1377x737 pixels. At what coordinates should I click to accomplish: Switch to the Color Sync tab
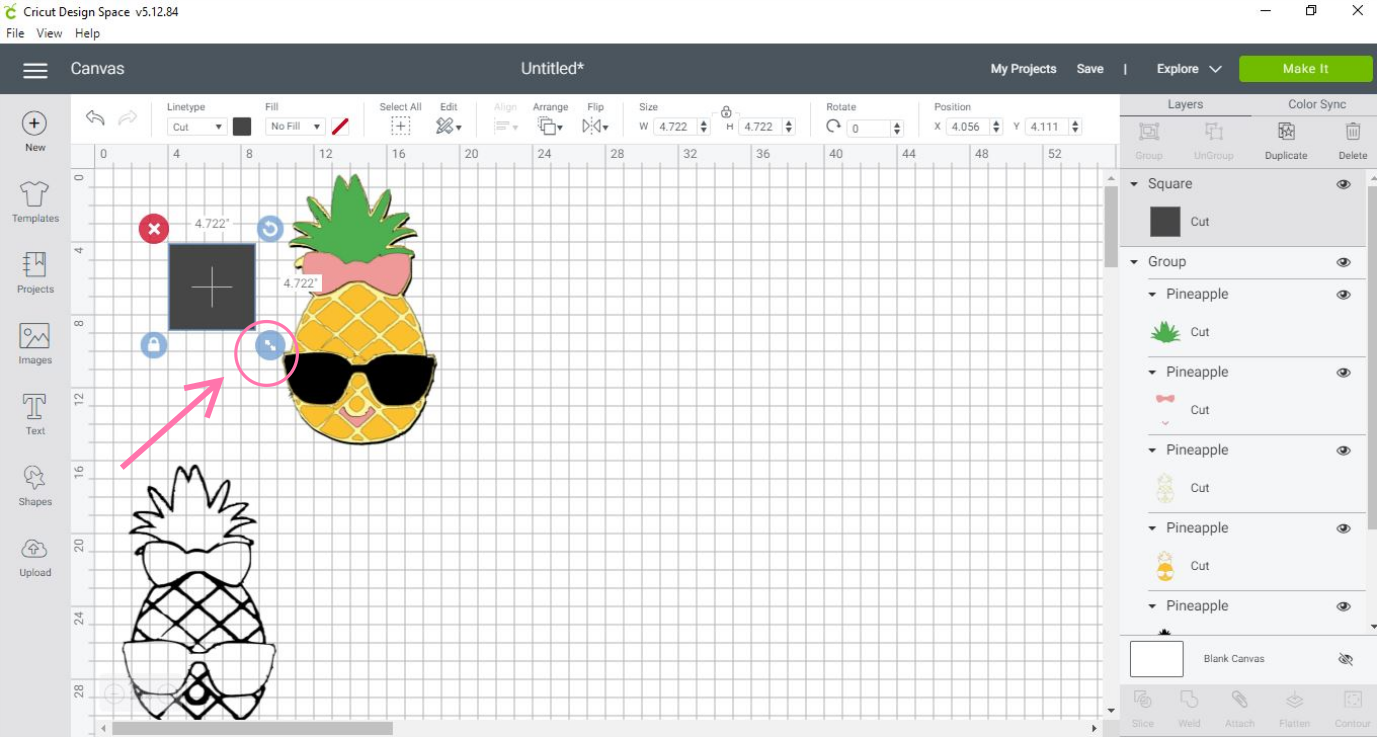(1316, 104)
